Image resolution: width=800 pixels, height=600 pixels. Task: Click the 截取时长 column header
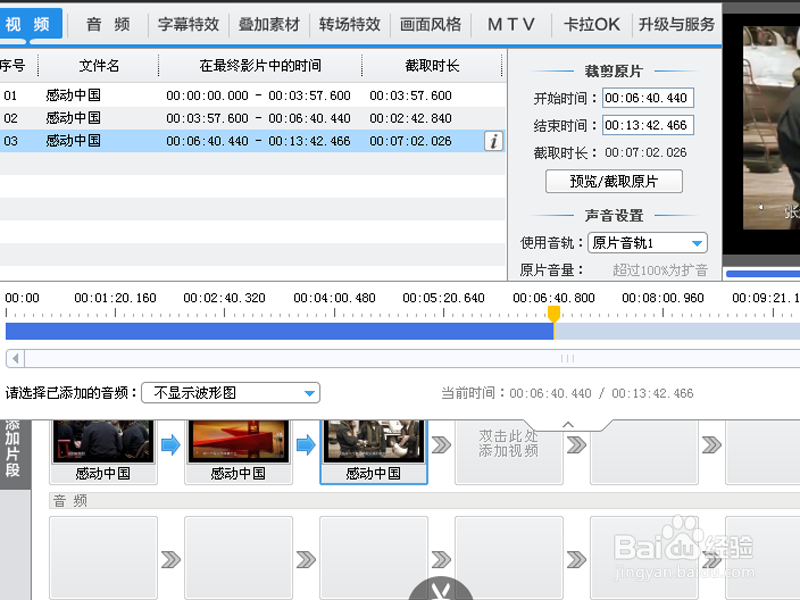tap(432, 65)
